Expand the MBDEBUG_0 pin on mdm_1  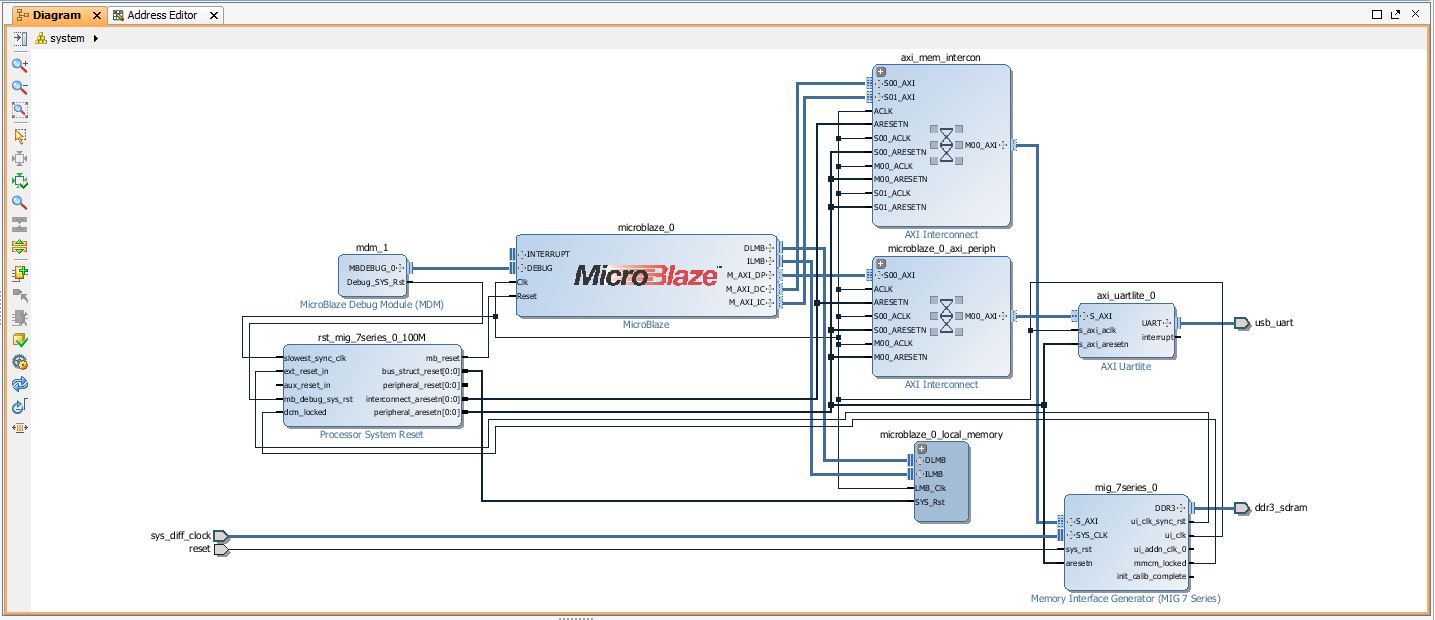pyautogui.click(x=401, y=268)
